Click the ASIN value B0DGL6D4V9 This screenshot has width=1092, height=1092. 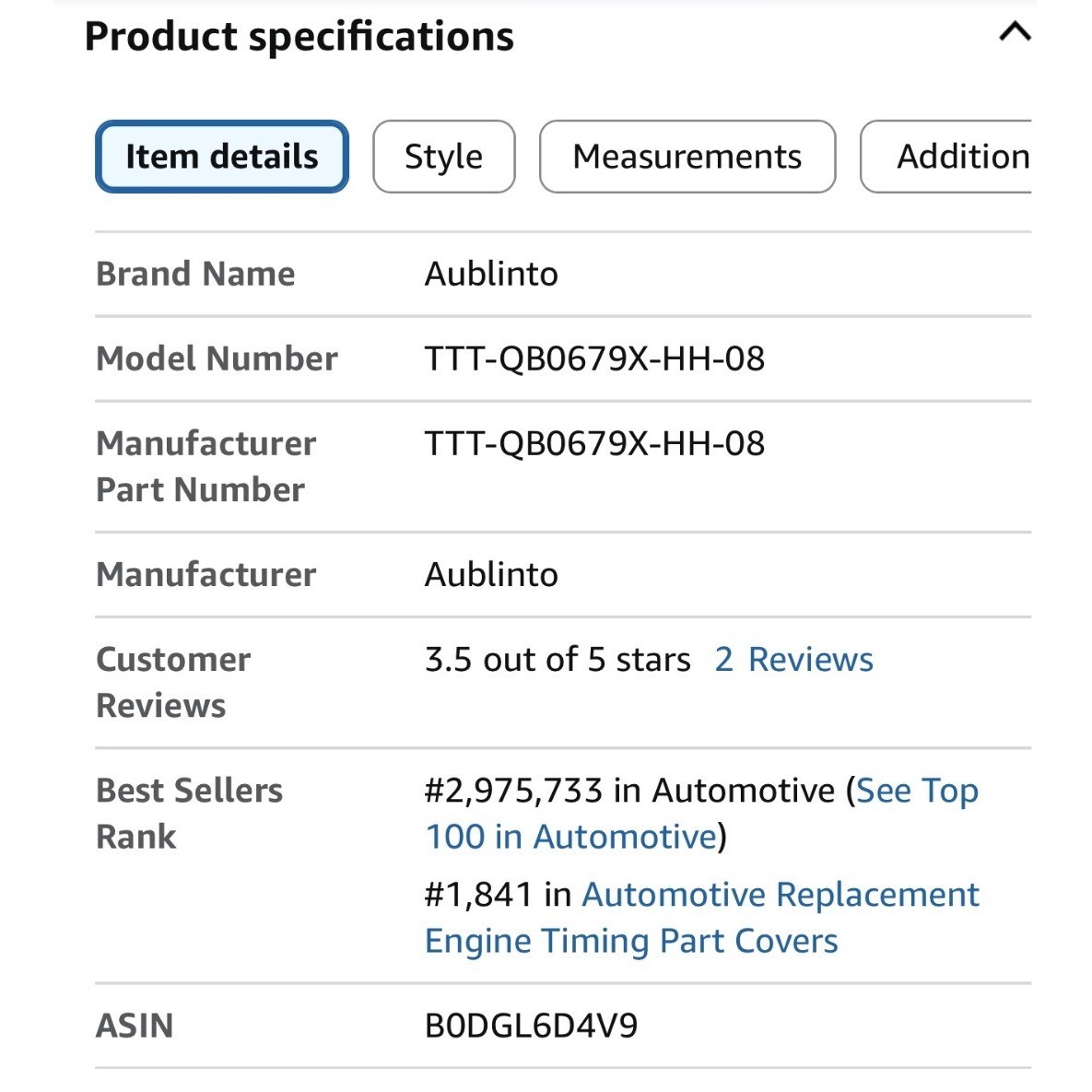coord(531,1026)
